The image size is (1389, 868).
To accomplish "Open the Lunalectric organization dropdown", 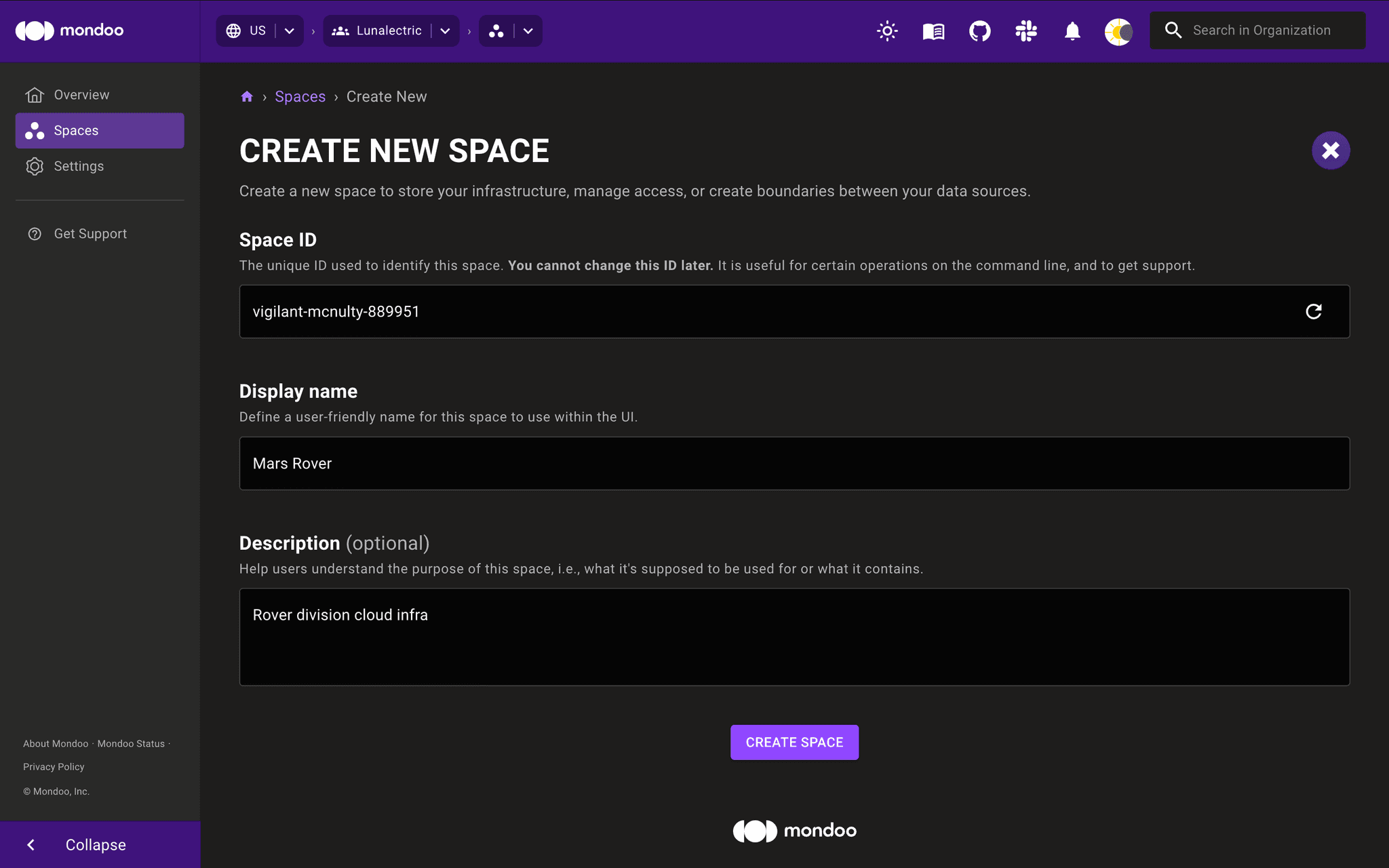I will coord(446,31).
